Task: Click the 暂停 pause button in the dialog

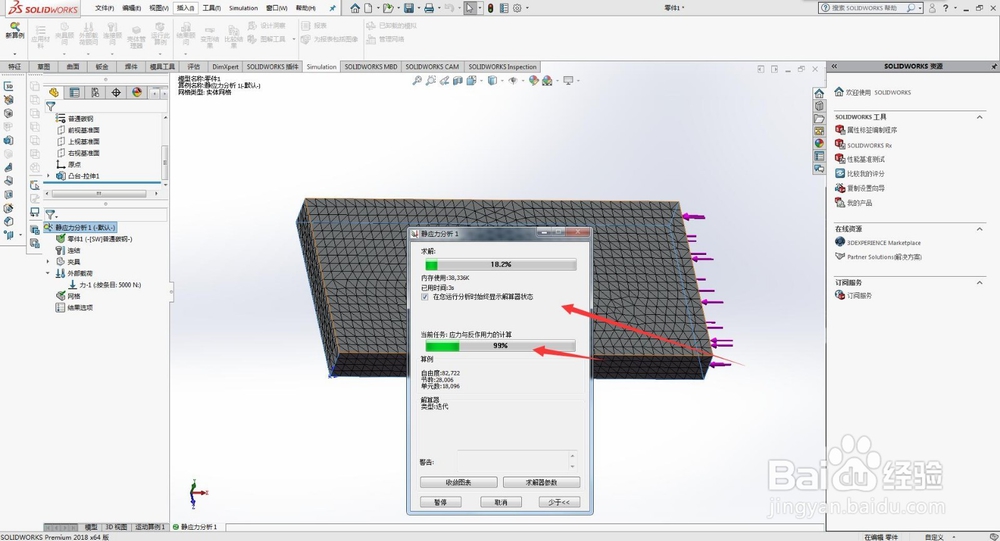Action: tap(440, 502)
